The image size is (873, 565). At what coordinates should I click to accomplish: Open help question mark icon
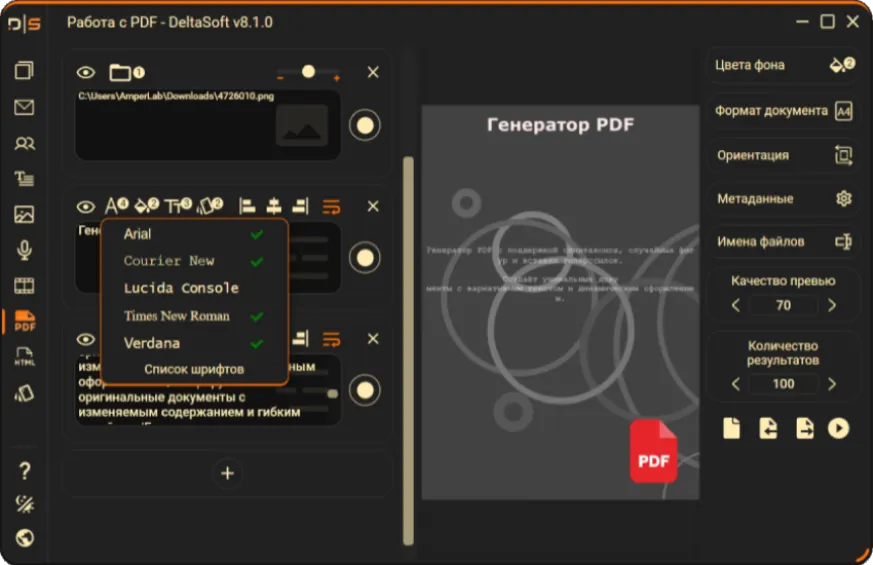coord(24,471)
